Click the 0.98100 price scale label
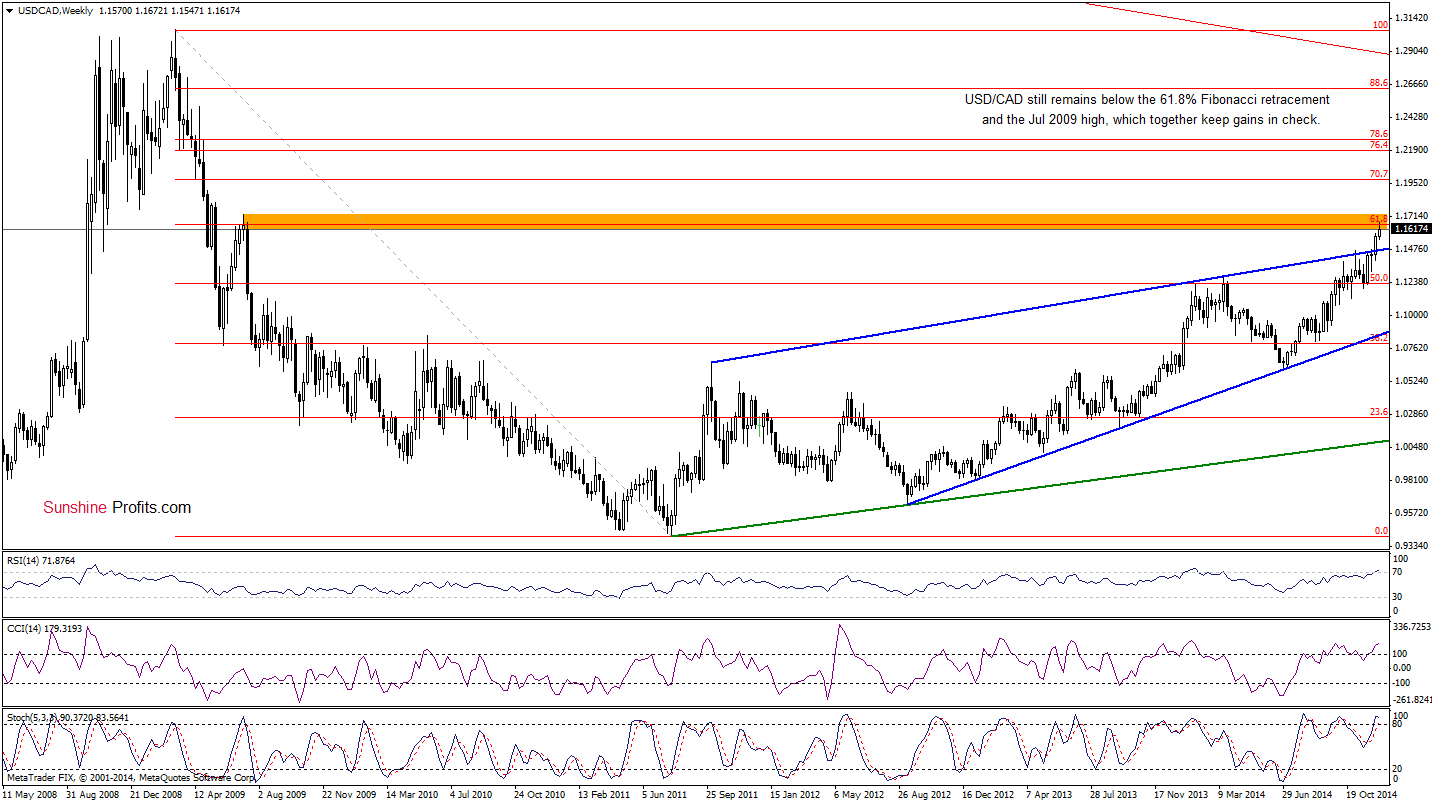 point(1412,480)
